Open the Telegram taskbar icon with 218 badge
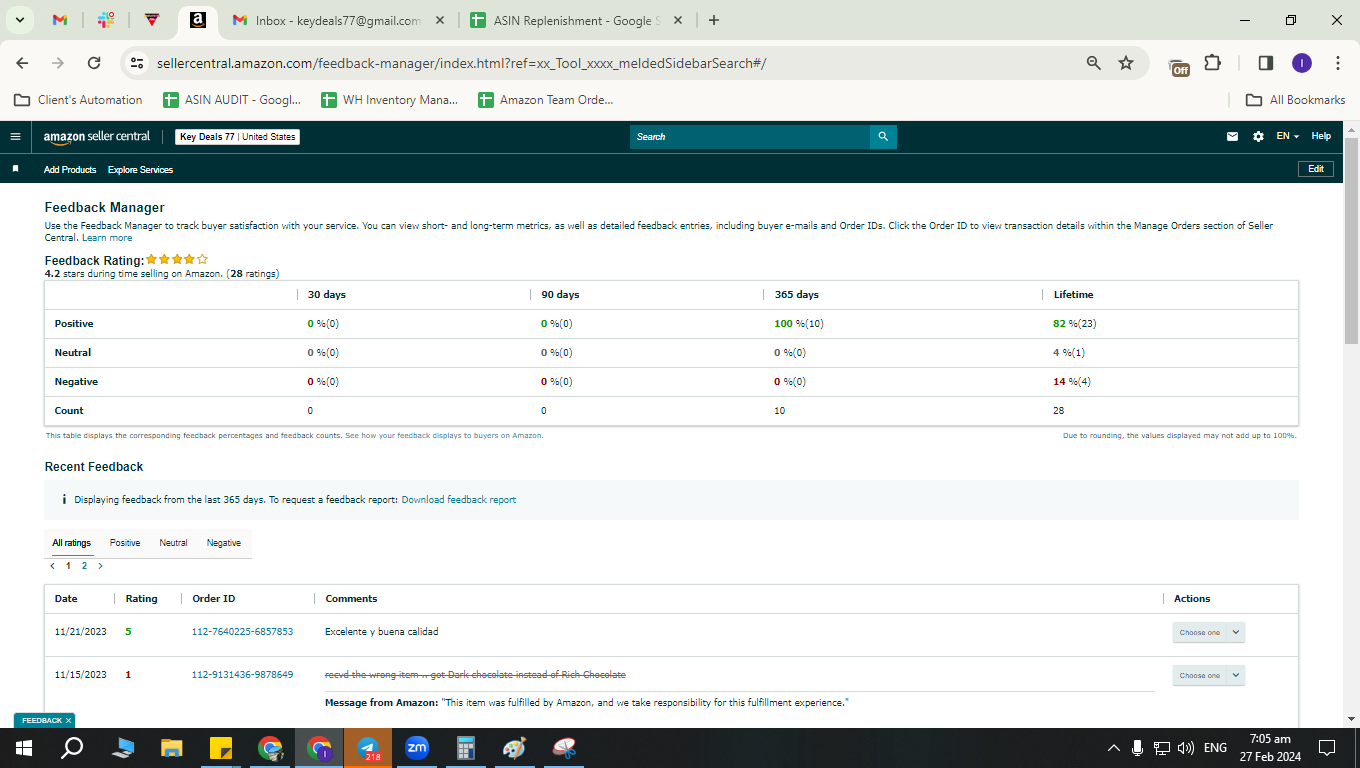Image resolution: width=1360 pixels, height=768 pixels. pyautogui.click(x=368, y=748)
